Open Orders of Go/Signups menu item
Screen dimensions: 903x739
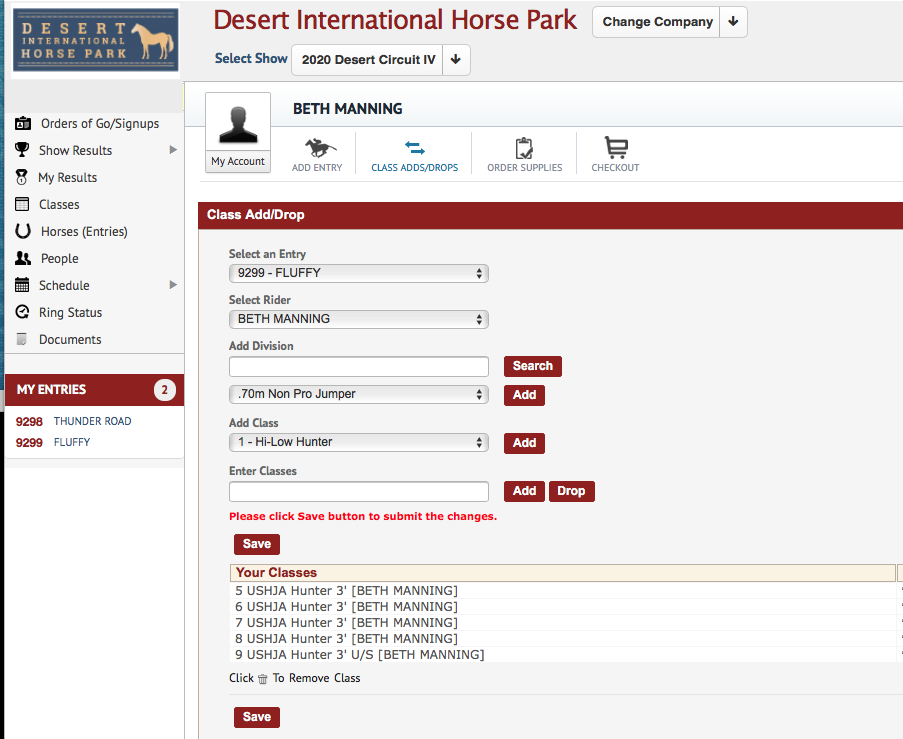[x=100, y=123]
